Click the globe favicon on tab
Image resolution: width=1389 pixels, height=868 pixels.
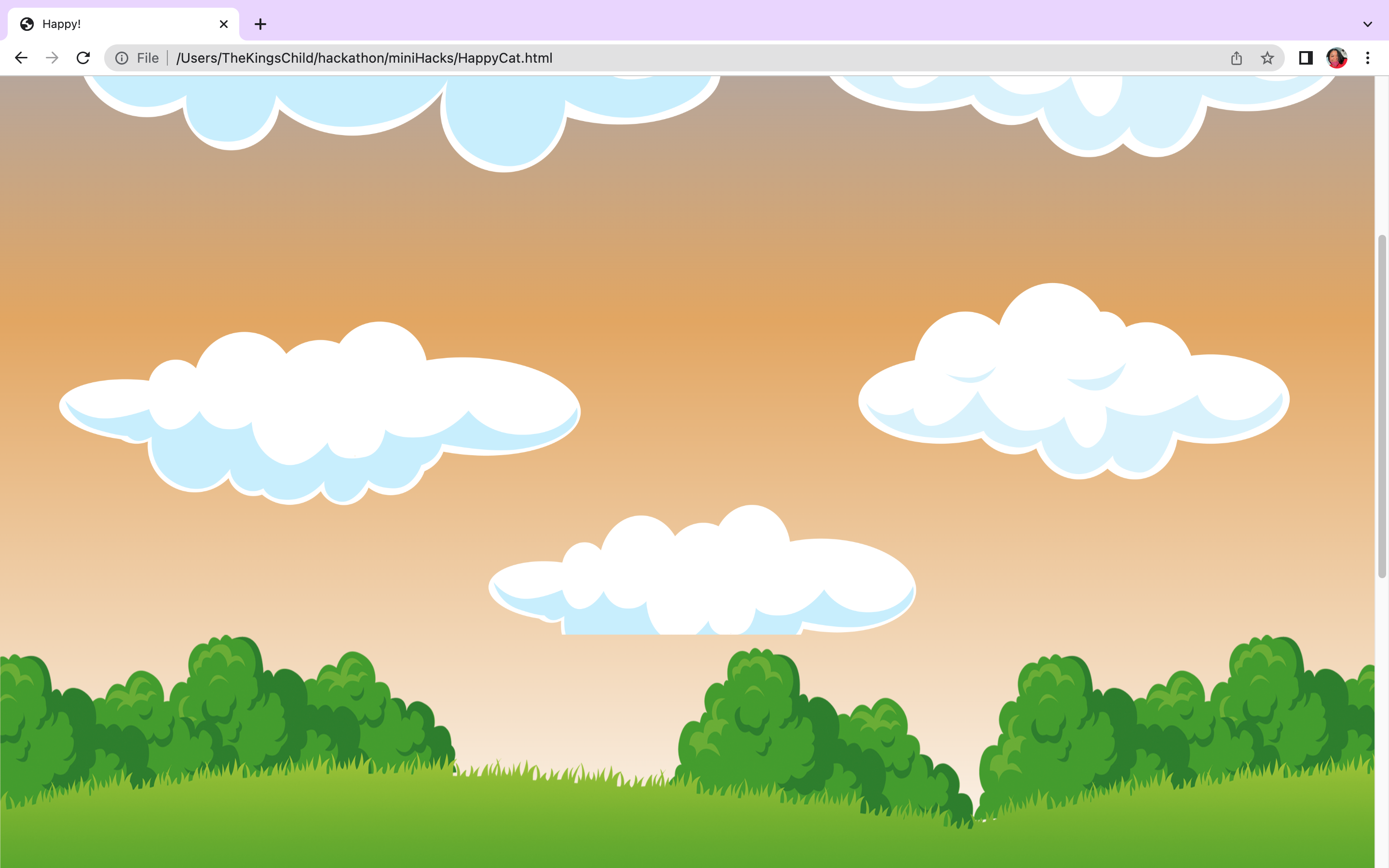(27, 24)
